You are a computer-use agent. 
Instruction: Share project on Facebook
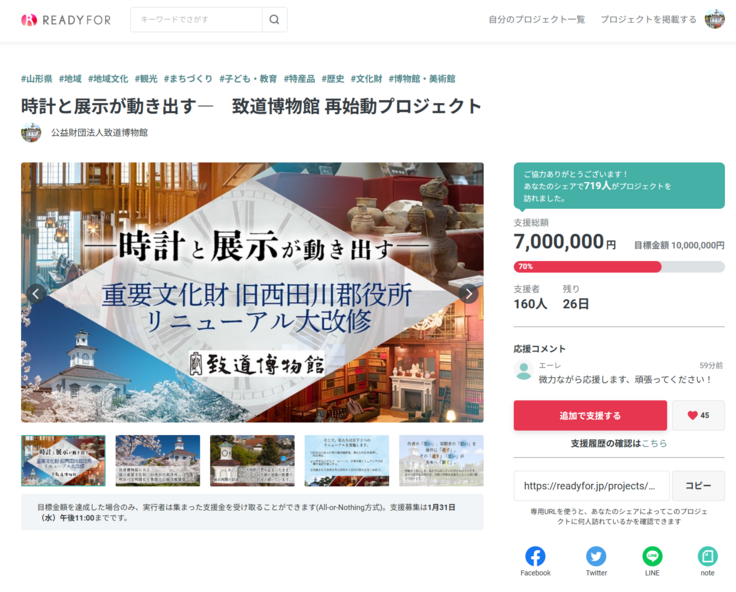[535, 557]
